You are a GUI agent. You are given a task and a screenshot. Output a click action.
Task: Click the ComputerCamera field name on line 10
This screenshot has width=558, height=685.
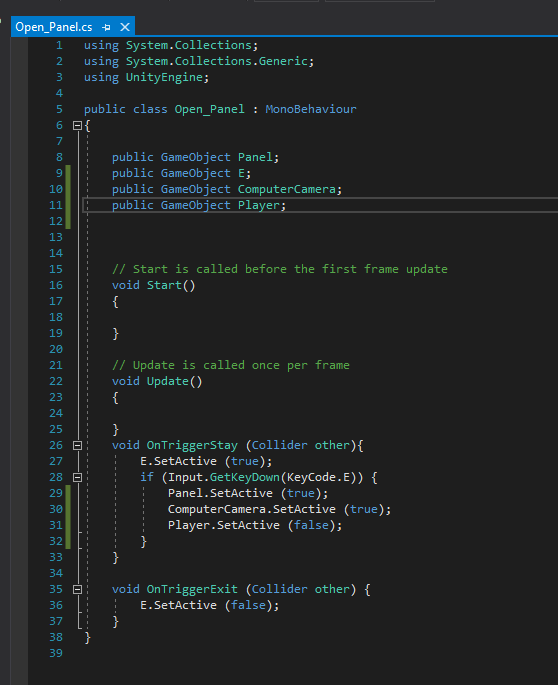pos(287,189)
